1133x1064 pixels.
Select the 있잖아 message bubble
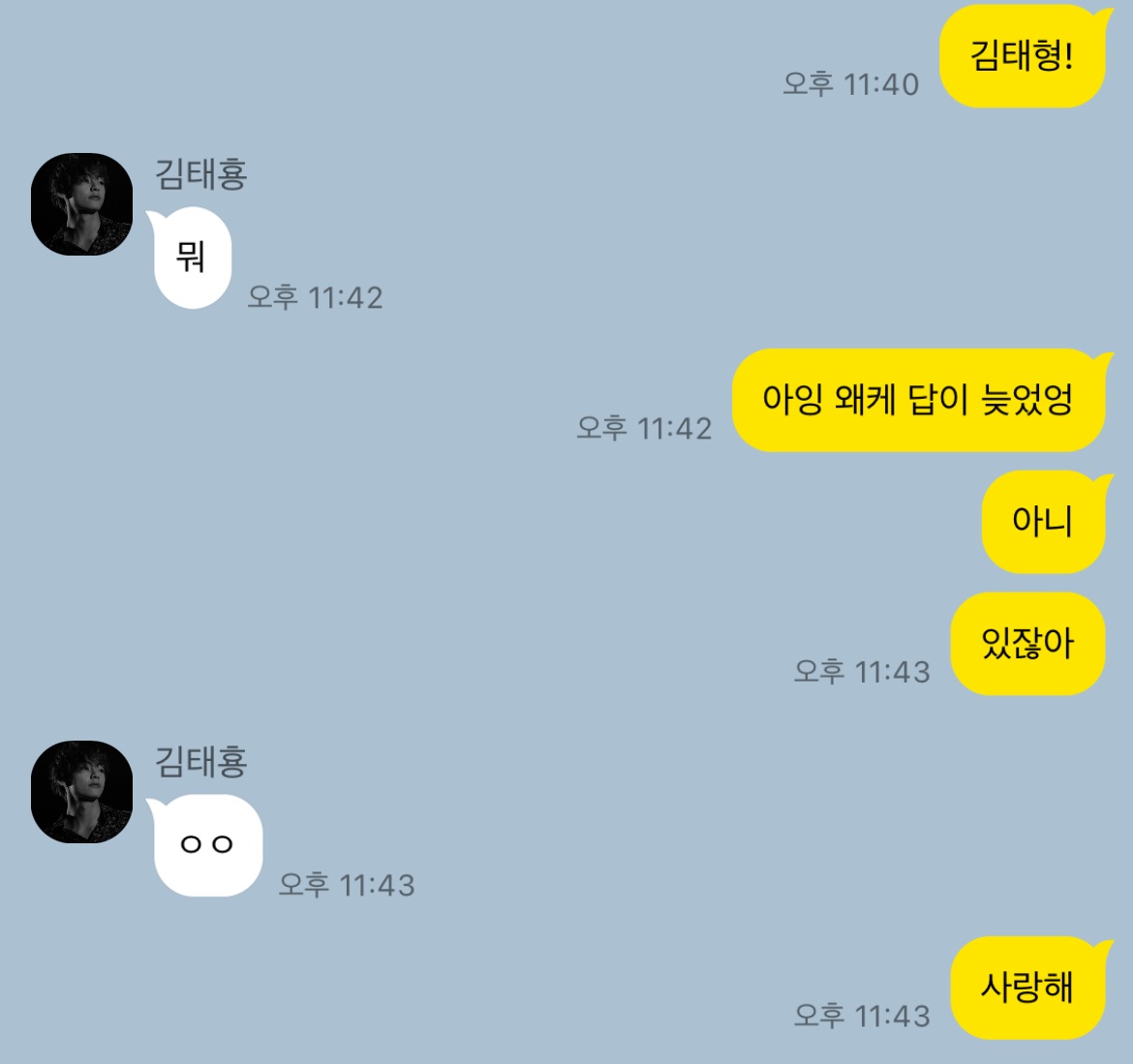1028,644
